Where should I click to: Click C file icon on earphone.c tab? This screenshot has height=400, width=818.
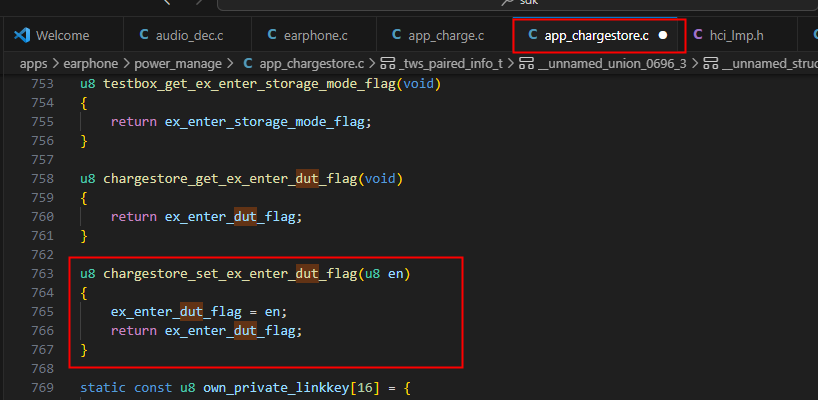click(272, 35)
